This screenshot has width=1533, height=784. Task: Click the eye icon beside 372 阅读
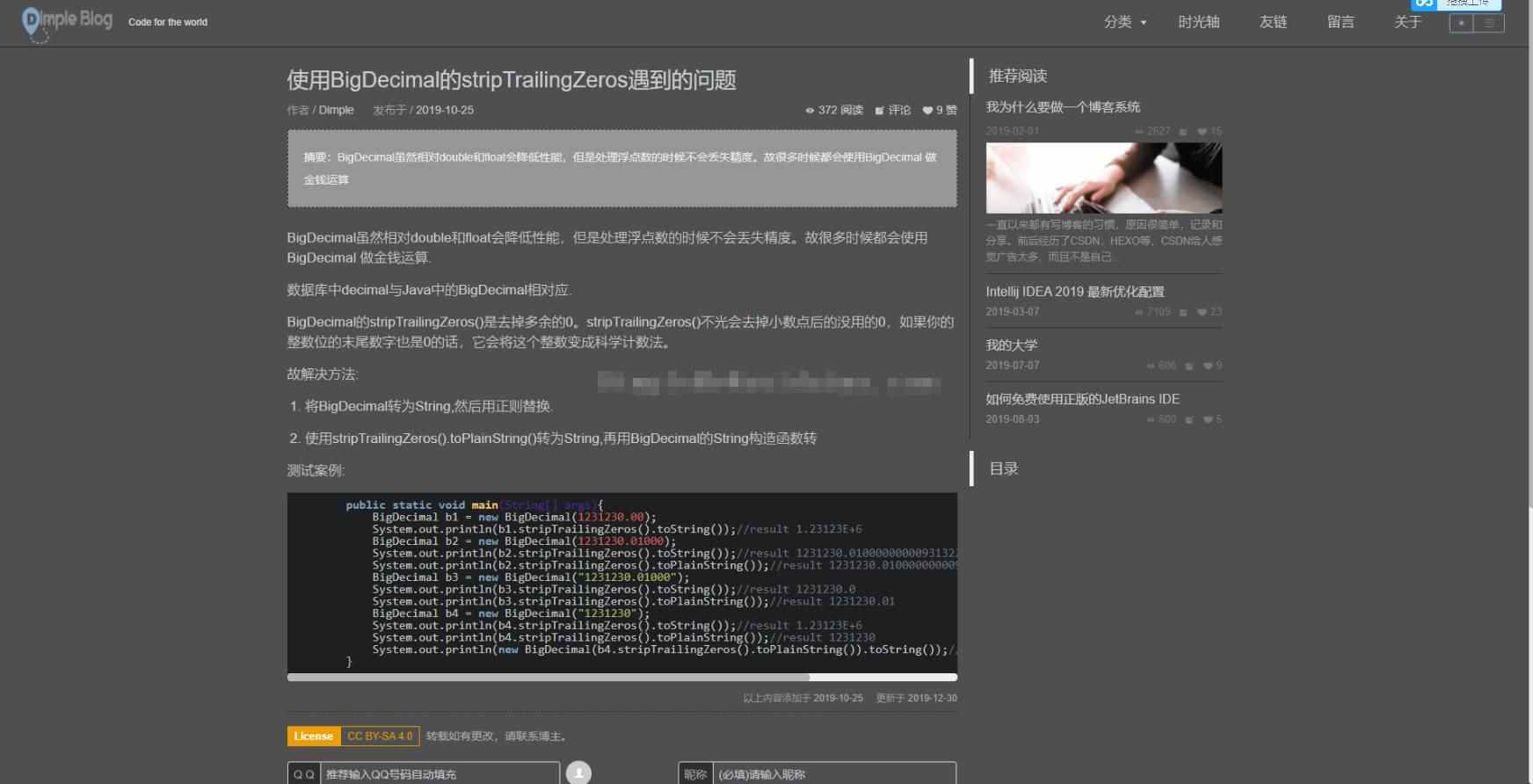(810, 111)
